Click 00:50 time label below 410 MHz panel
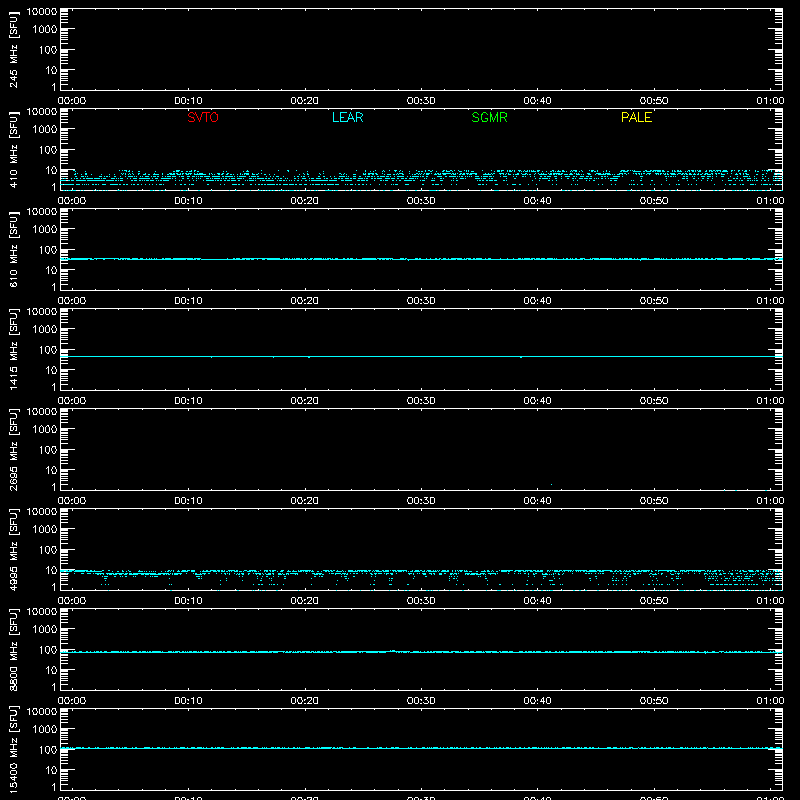Viewport: 800px width, 800px height. click(654, 201)
